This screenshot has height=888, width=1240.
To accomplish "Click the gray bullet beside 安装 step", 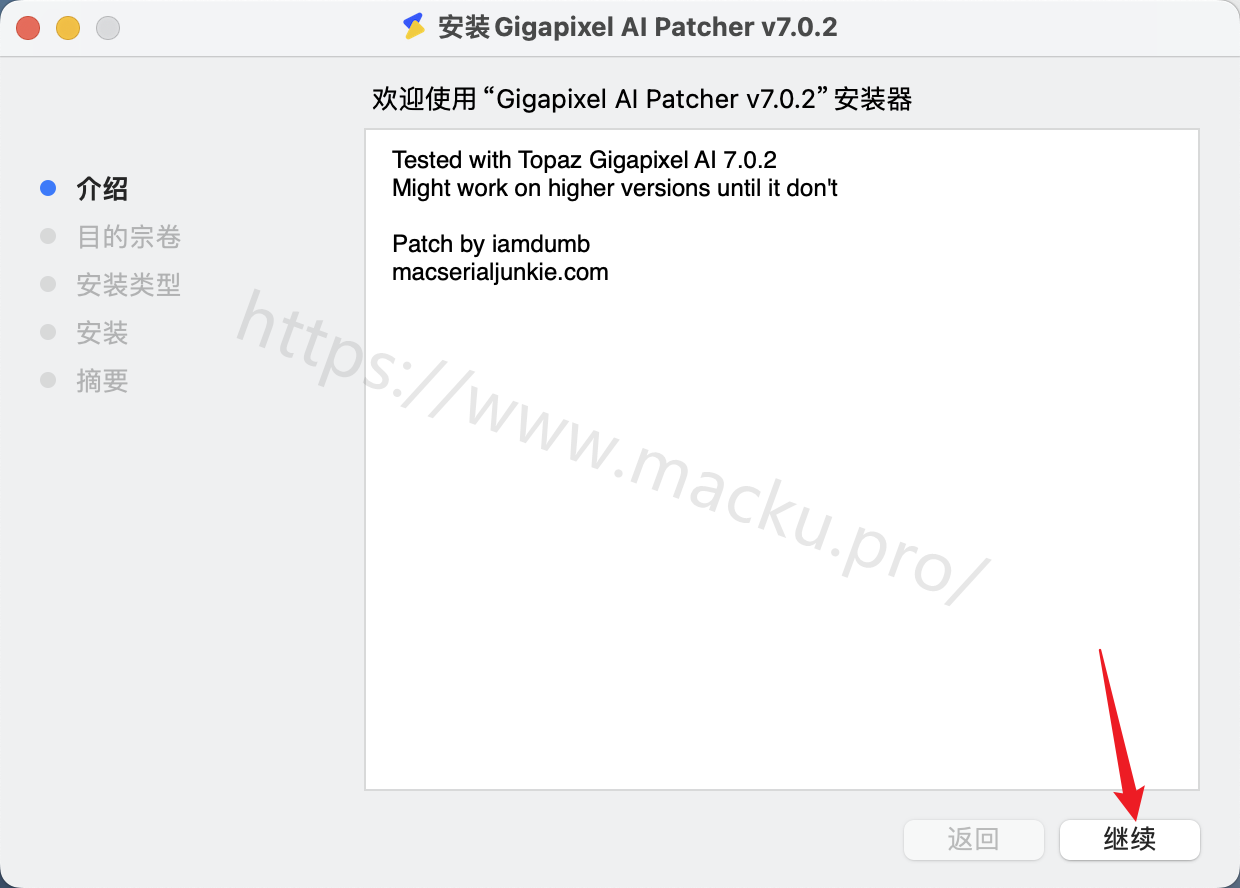I will [48, 332].
